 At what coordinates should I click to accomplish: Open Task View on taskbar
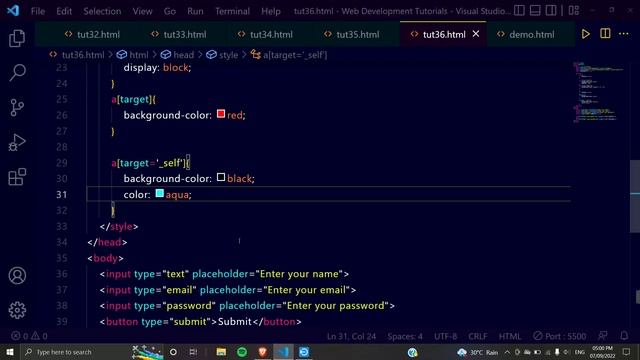coord(193,352)
